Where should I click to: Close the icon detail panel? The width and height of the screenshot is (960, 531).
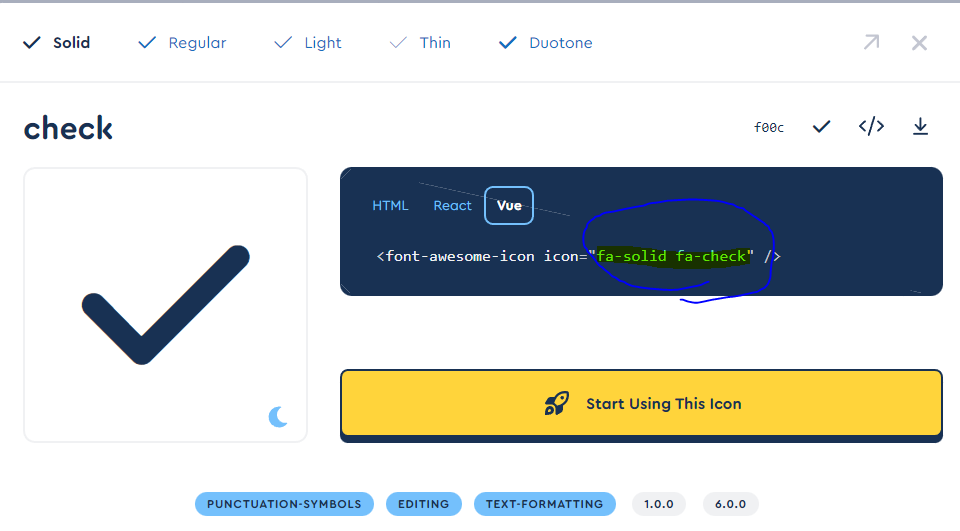919,43
